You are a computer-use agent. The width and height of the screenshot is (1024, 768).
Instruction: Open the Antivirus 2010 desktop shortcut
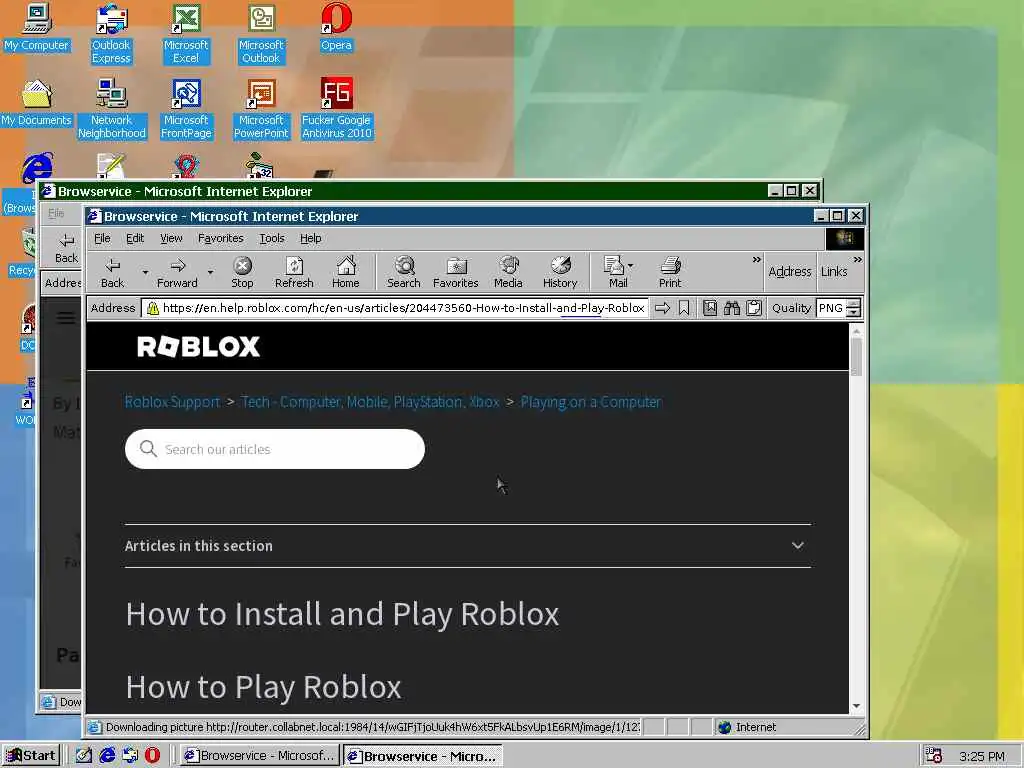(x=336, y=109)
